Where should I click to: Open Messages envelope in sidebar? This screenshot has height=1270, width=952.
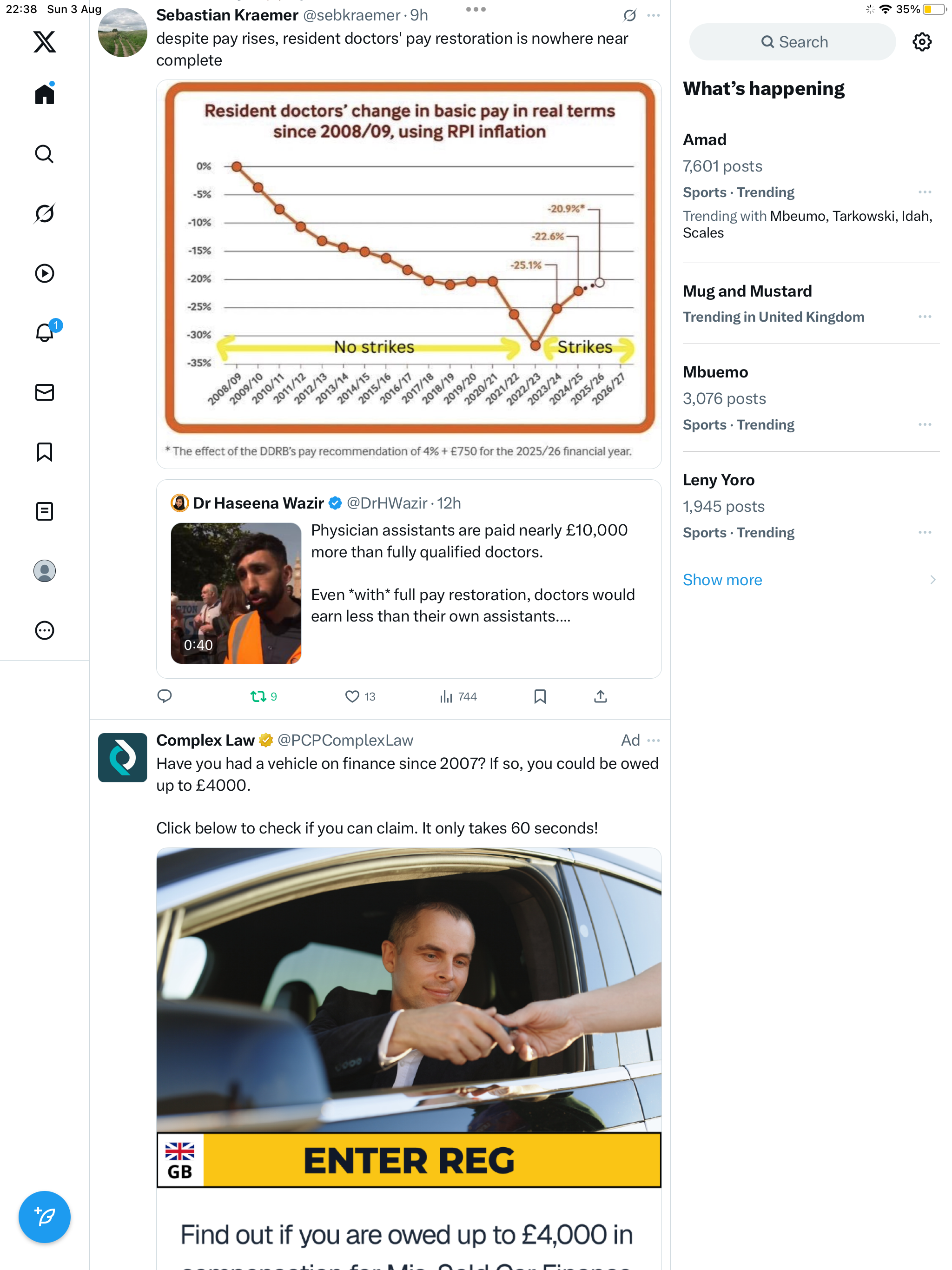pos(44,392)
